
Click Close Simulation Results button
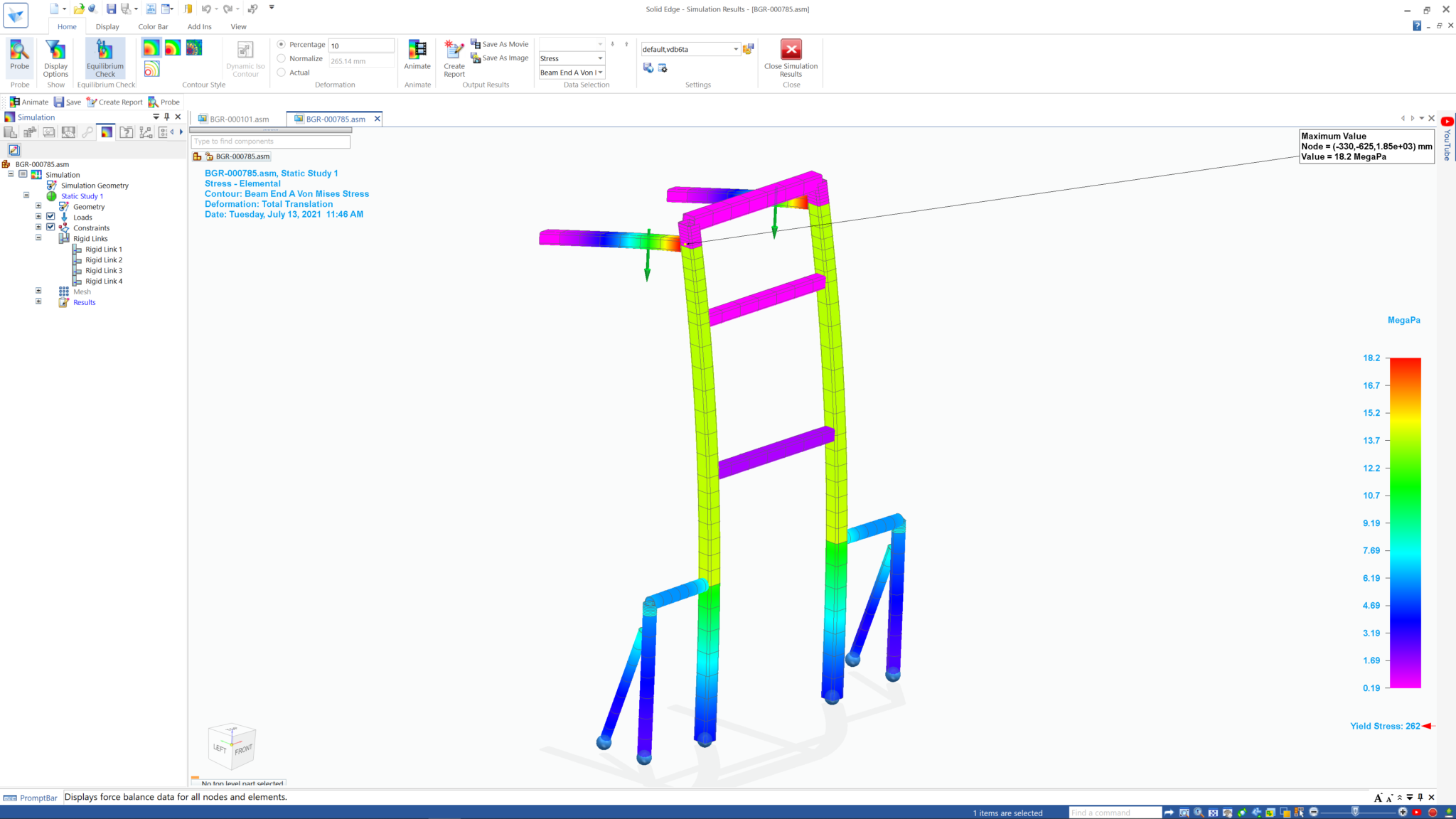coord(791,50)
